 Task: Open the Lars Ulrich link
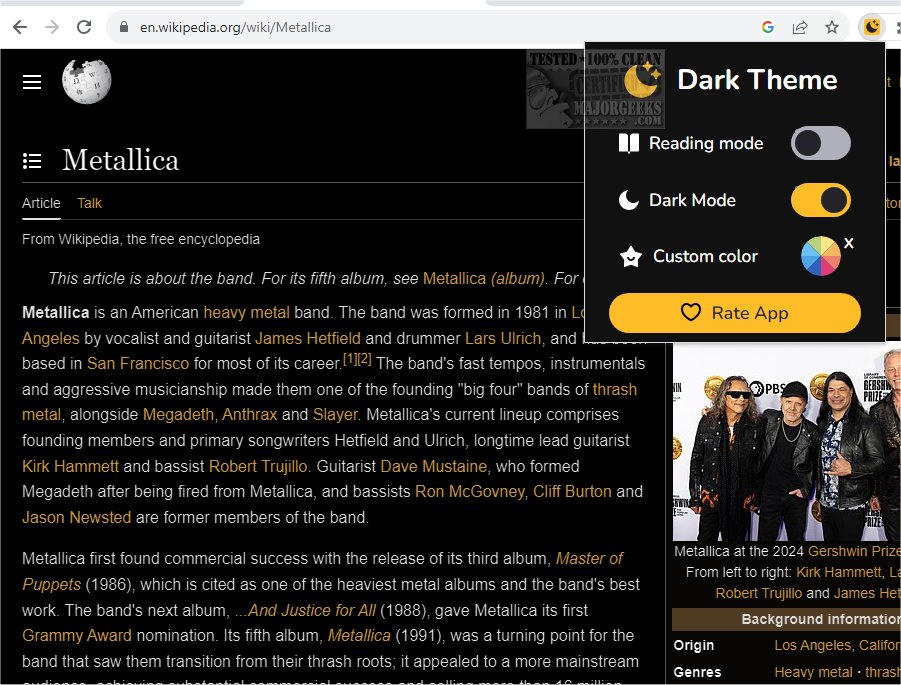(503, 338)
